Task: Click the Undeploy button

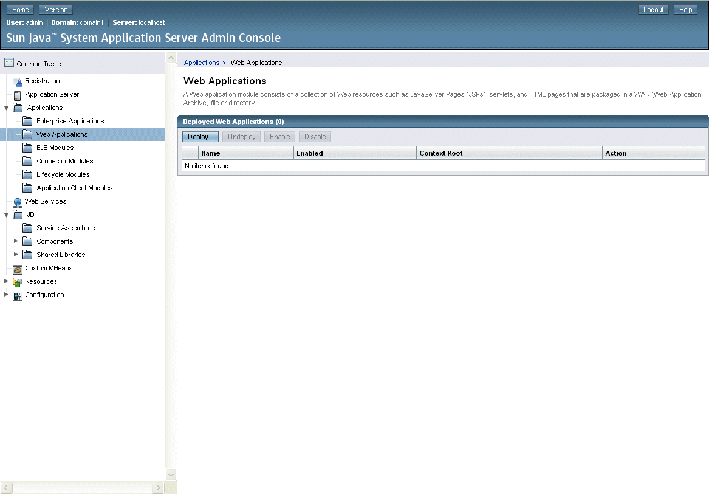Action: [241, 136]
